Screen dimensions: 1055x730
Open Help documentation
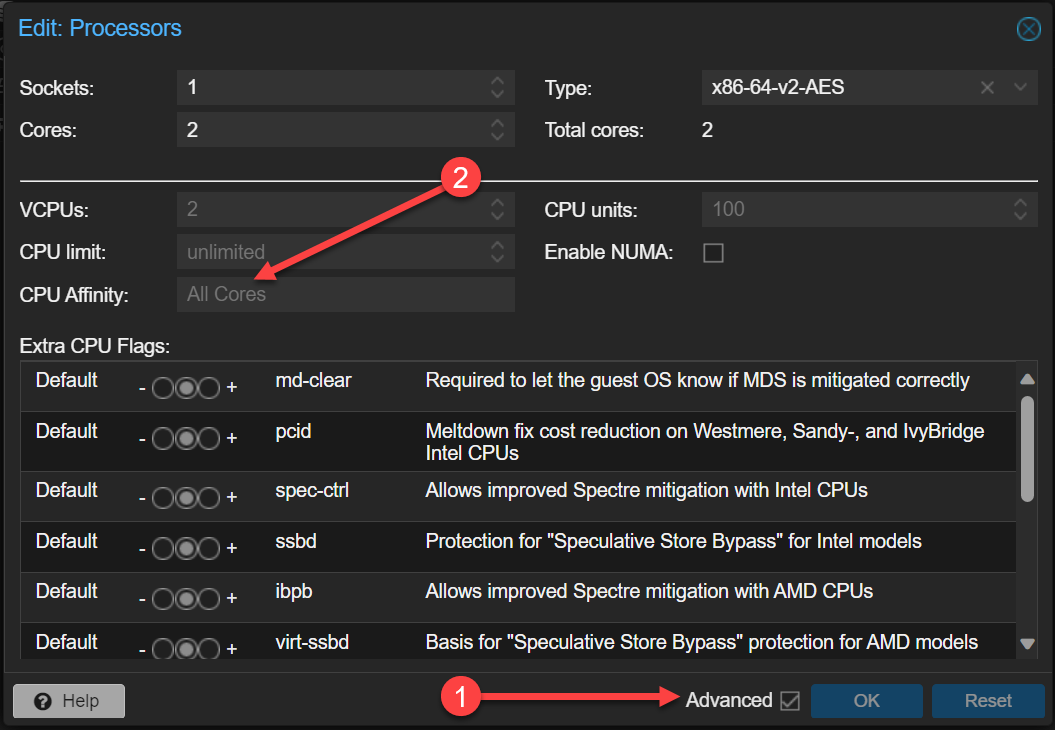pyautogui.click(x=69, y=701)
